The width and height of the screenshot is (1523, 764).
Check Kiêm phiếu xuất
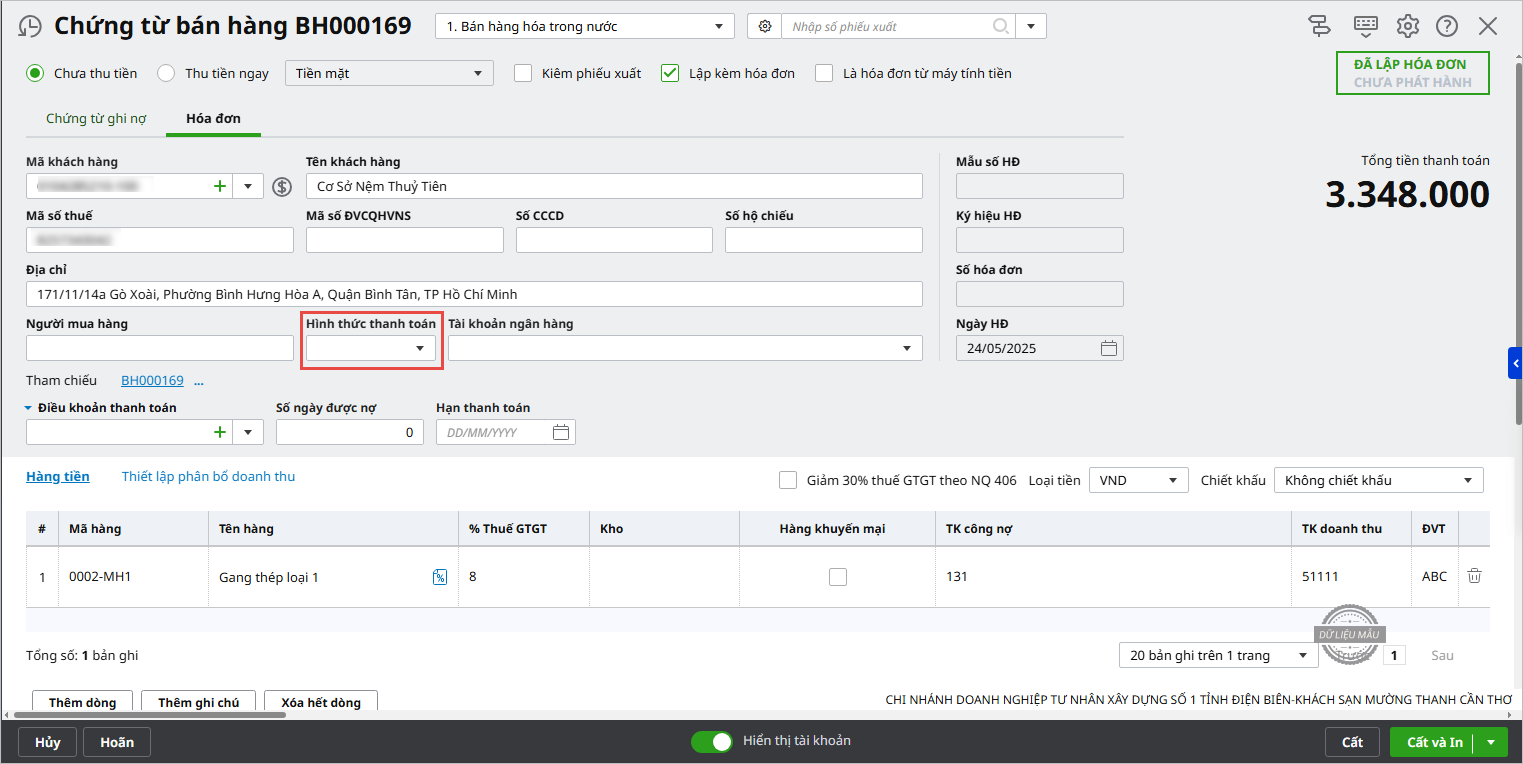click(523, 73)
